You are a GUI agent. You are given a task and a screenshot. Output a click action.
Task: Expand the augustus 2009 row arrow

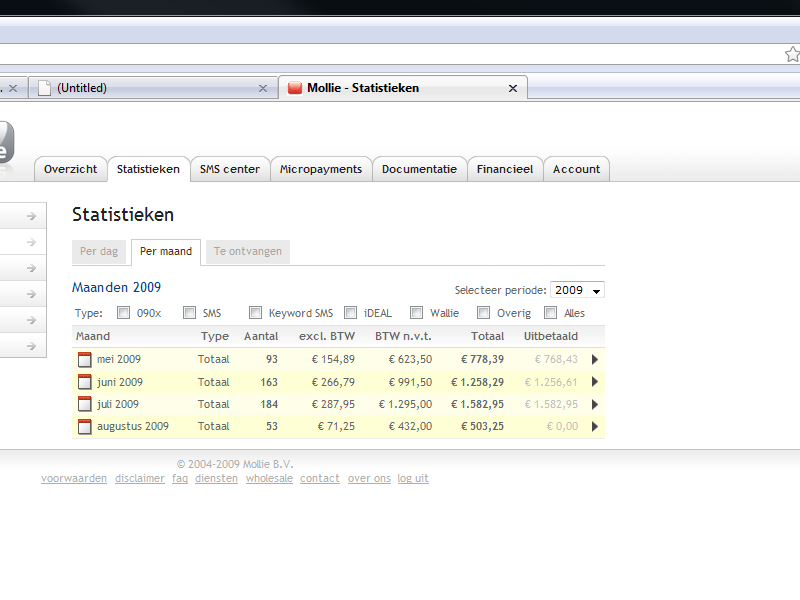pyautogui.click(x=594, y=427)
